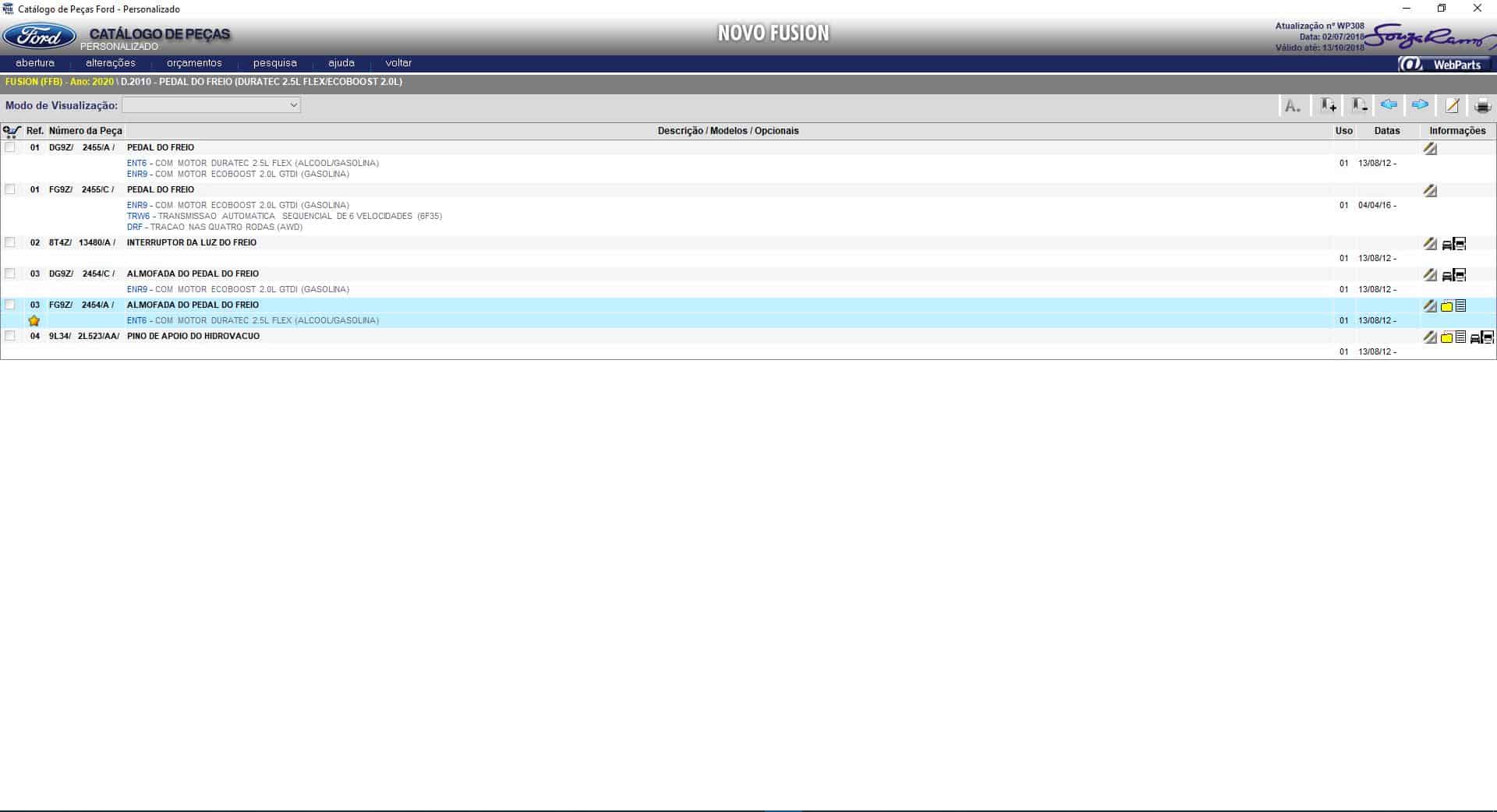Click the list document icon for FG9Z 2454/A
The height and width of the screenshot is (812, 1497).
[x=1461, y=305]
